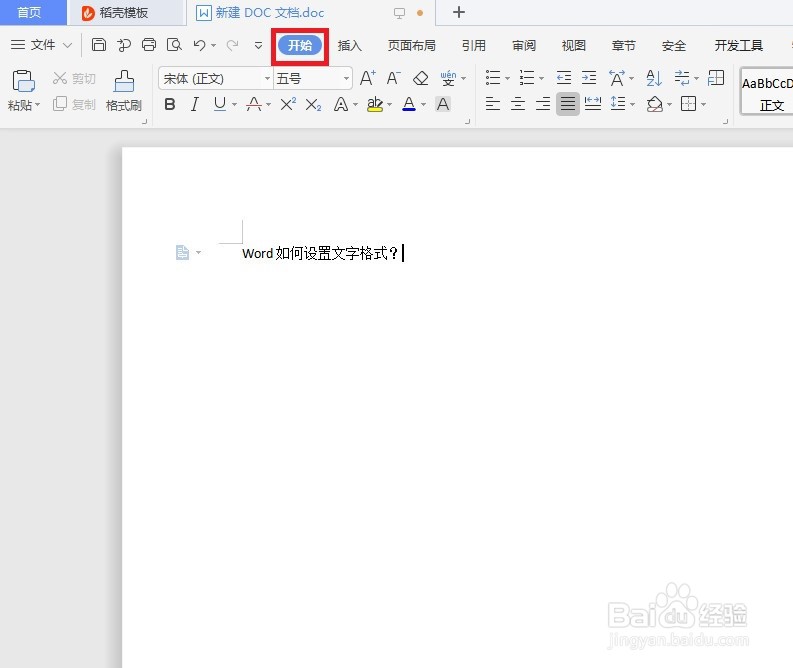This screenshot has width=793, height=668.
Task: Switch to the 引用 (References) tab
Action: pyautogui.click(x=474, y=46)
